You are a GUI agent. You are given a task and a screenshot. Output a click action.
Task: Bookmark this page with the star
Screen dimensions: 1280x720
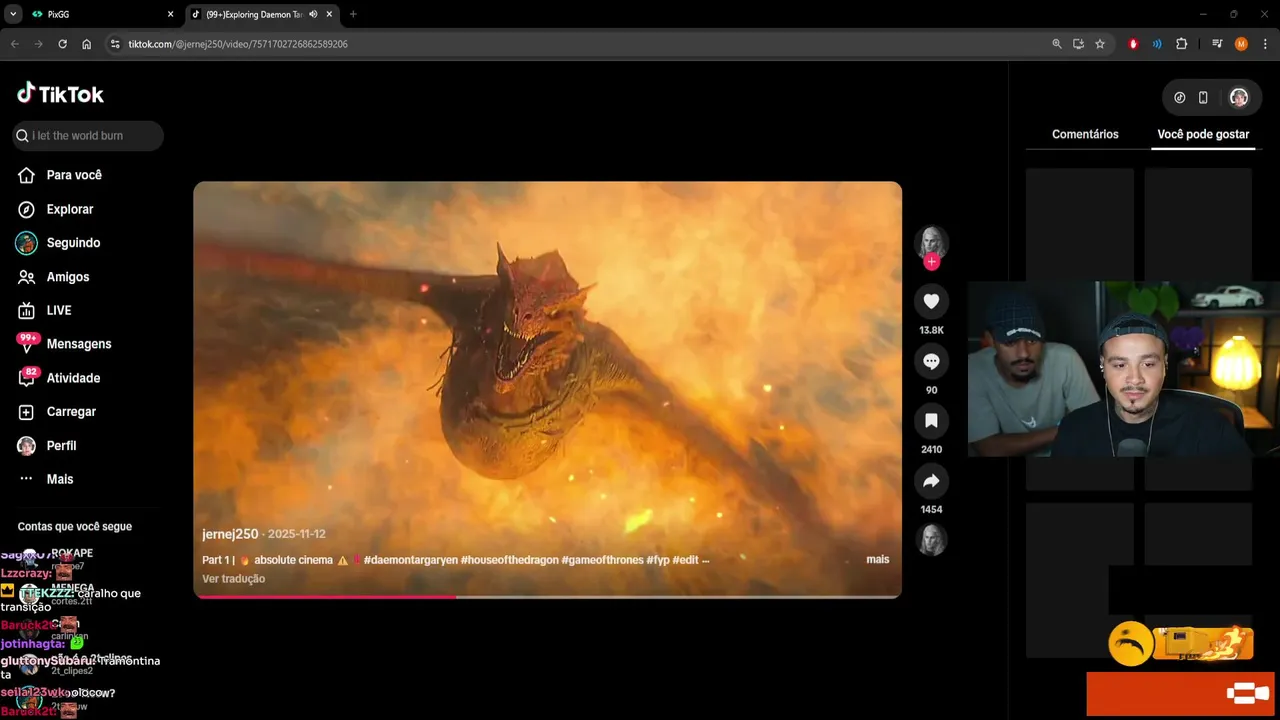click(x=1100, y=44)
